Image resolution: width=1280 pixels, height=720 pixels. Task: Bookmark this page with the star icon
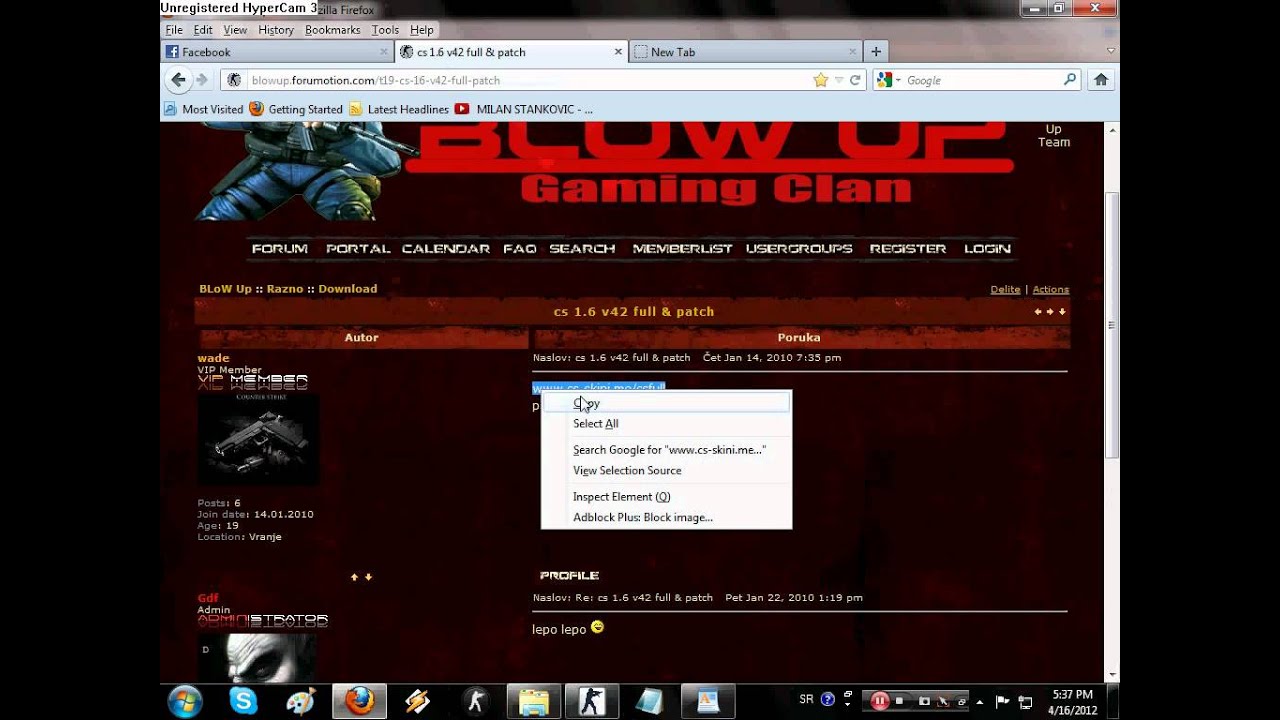pos(821,80)
